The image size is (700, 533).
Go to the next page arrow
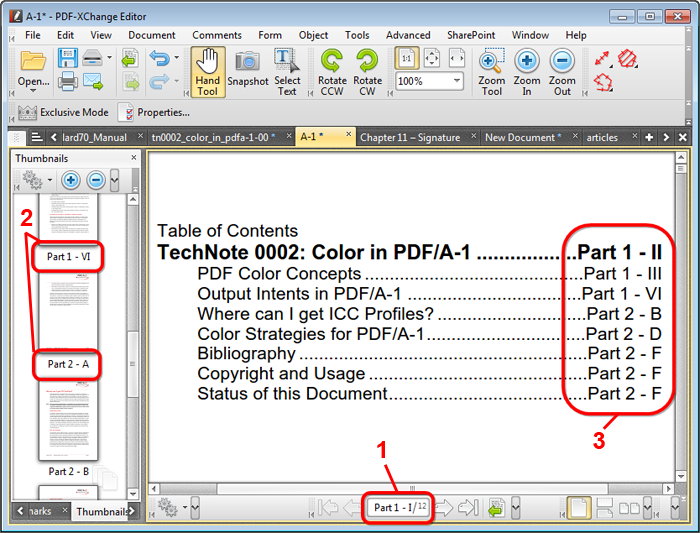444,508
